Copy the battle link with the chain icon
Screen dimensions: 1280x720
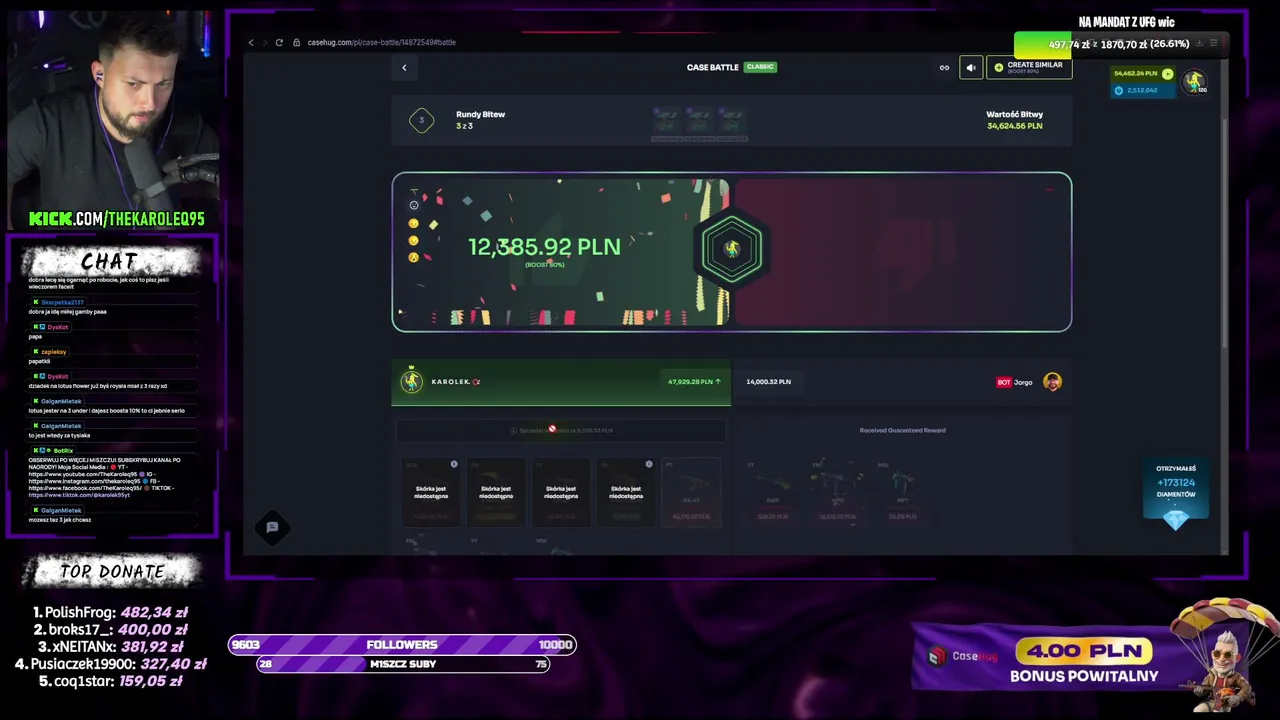[944, 67]
